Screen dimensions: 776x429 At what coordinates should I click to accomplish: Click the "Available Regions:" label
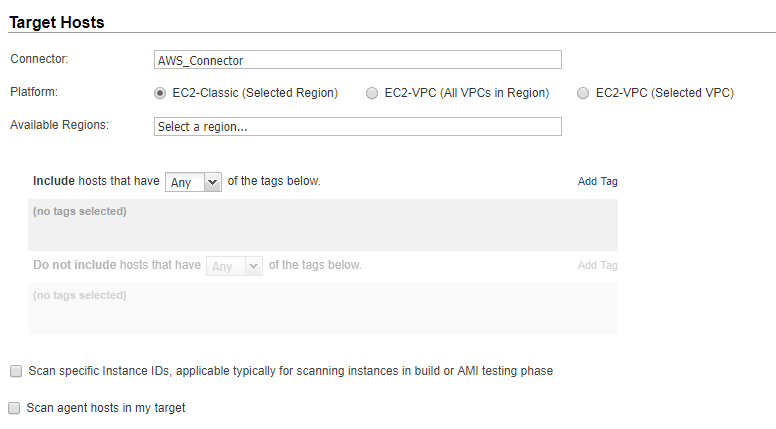point(59,125)
